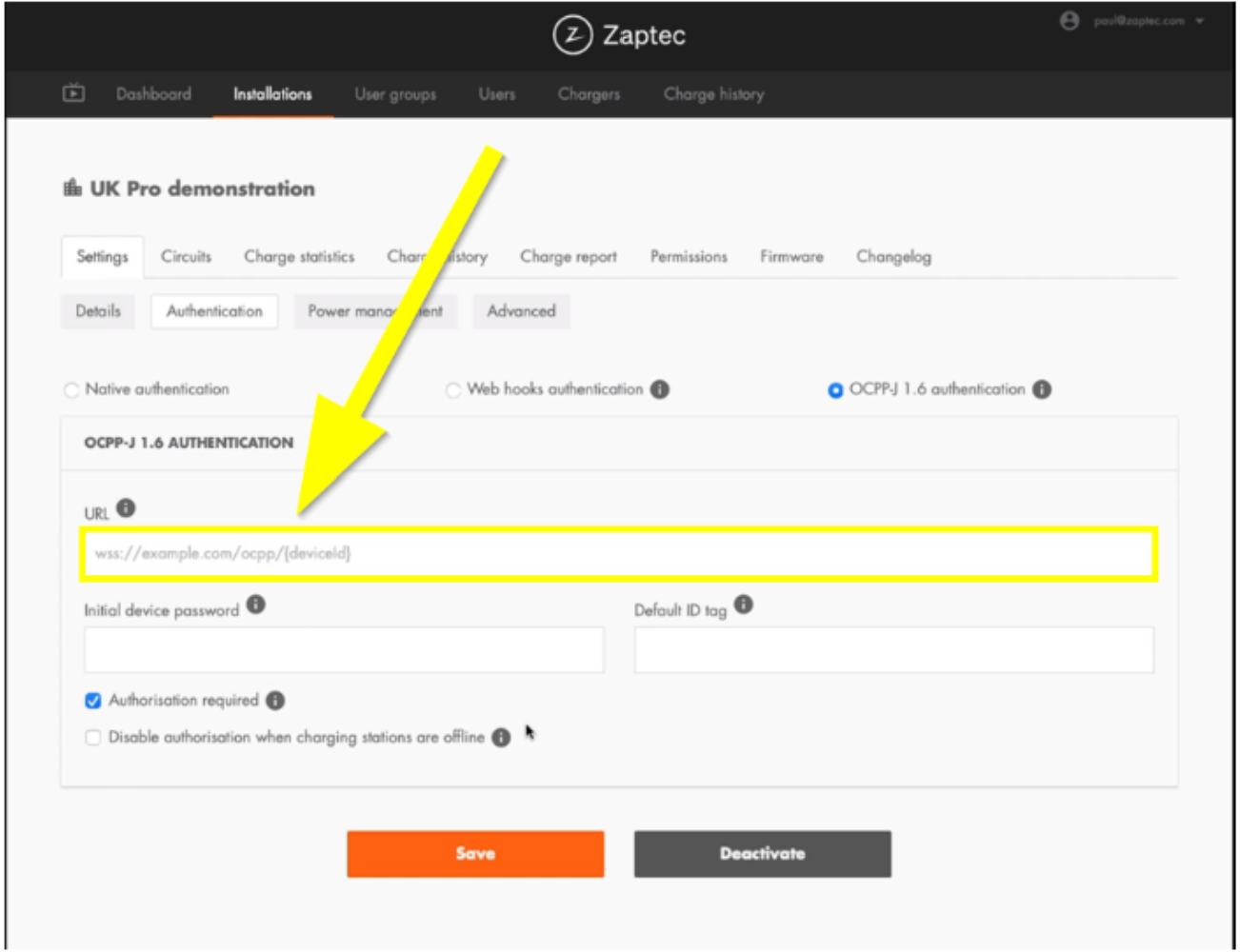Switch to the Charge report tab
This screenshot has width=1240, height=952.
(x=569, y=257)
